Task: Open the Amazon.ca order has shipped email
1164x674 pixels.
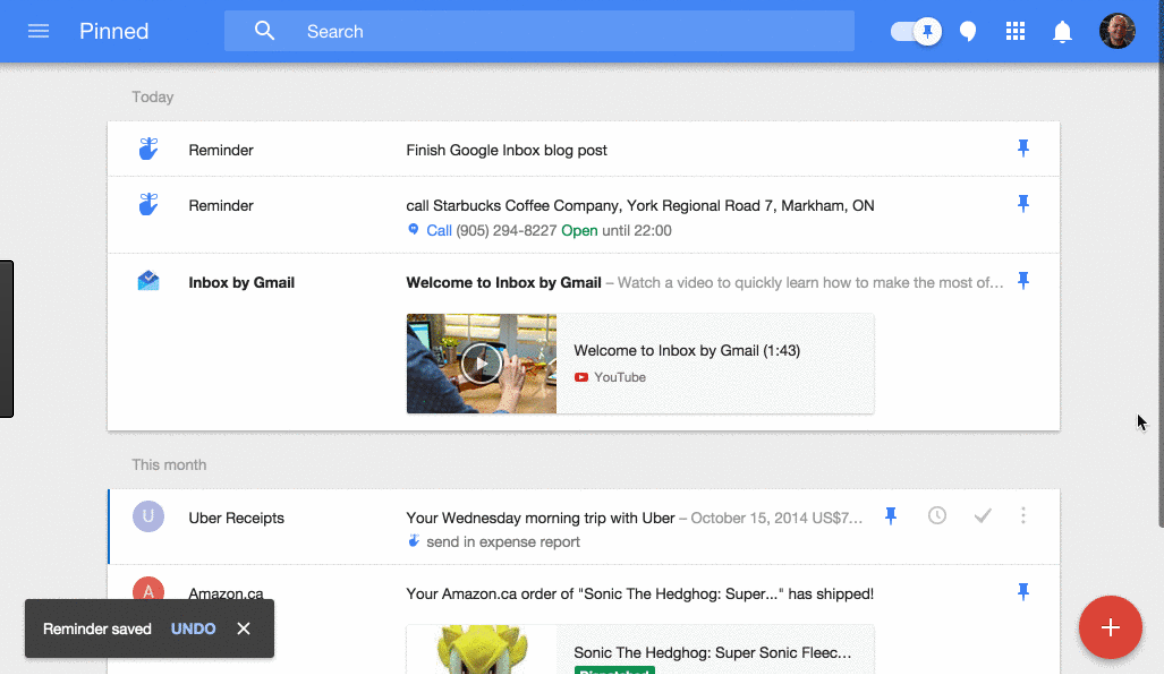Action: coord(639,594)
